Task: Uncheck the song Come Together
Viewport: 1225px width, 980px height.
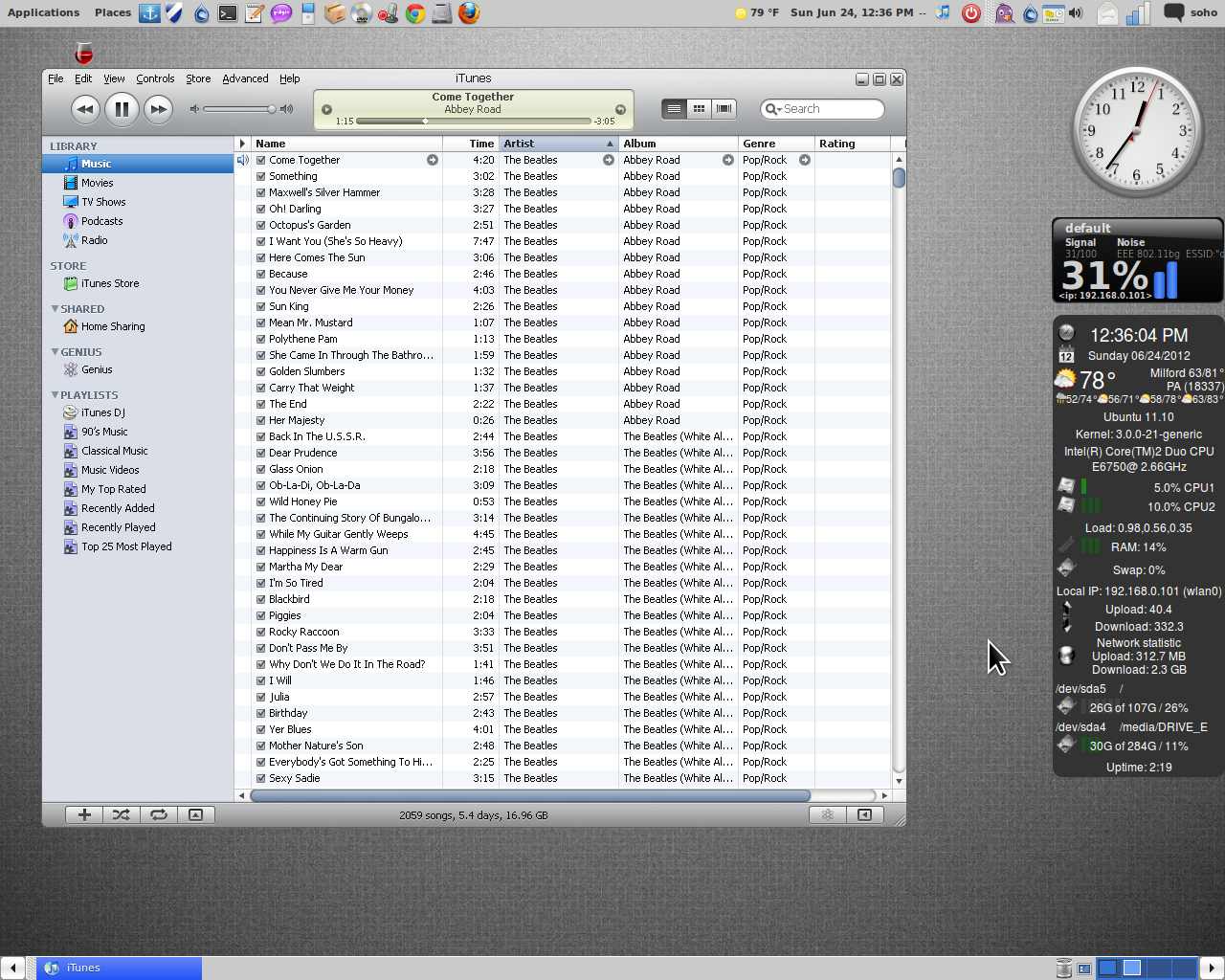Action: tap(261, 160)
